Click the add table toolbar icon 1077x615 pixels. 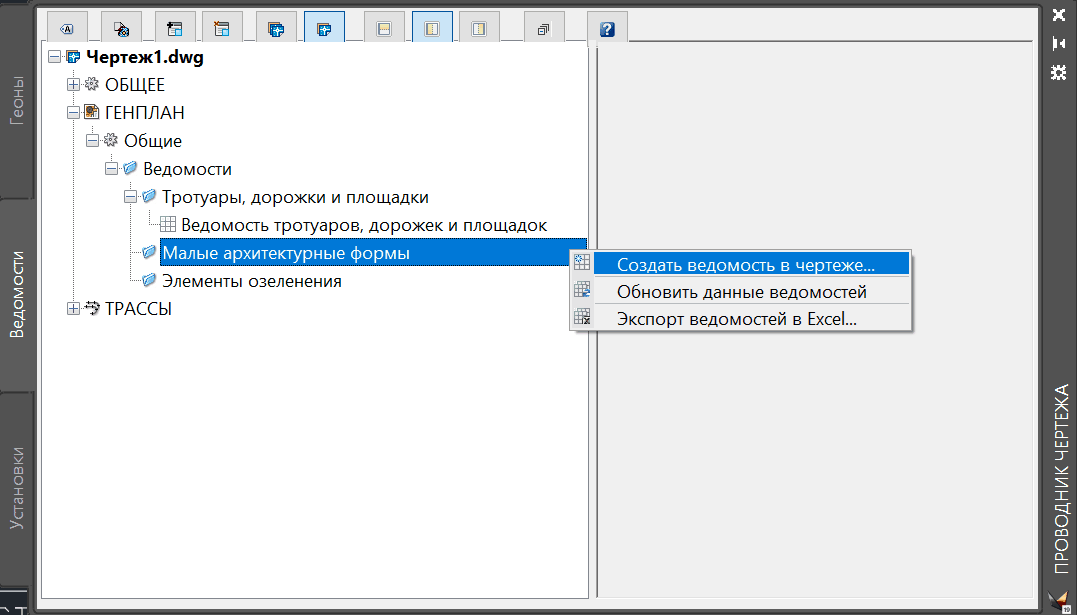(174, 29)
